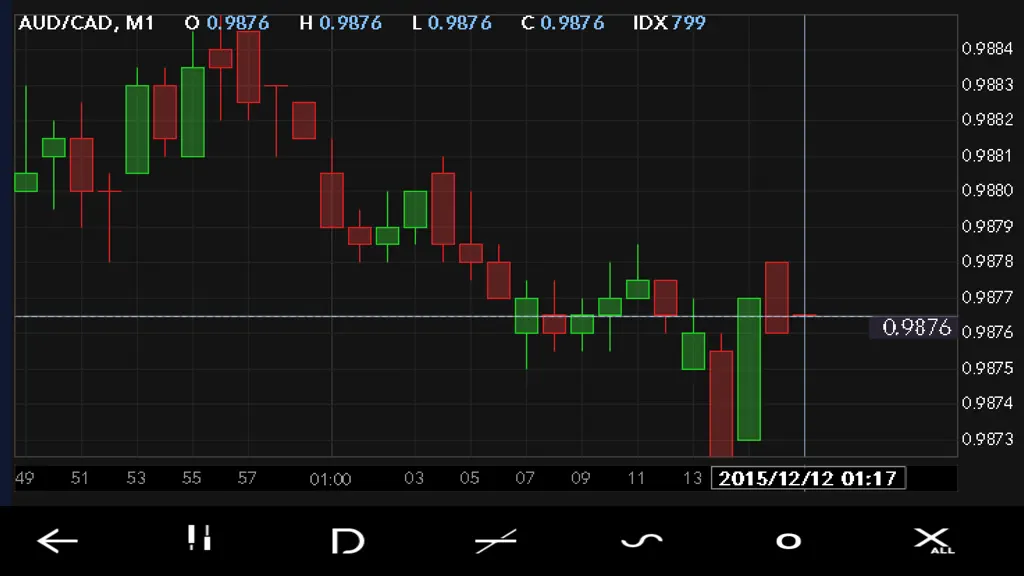The width and height of the screenshot is (1024, 576).
Task: Click the 01:00 time axis label
Action: coord(330,479)
